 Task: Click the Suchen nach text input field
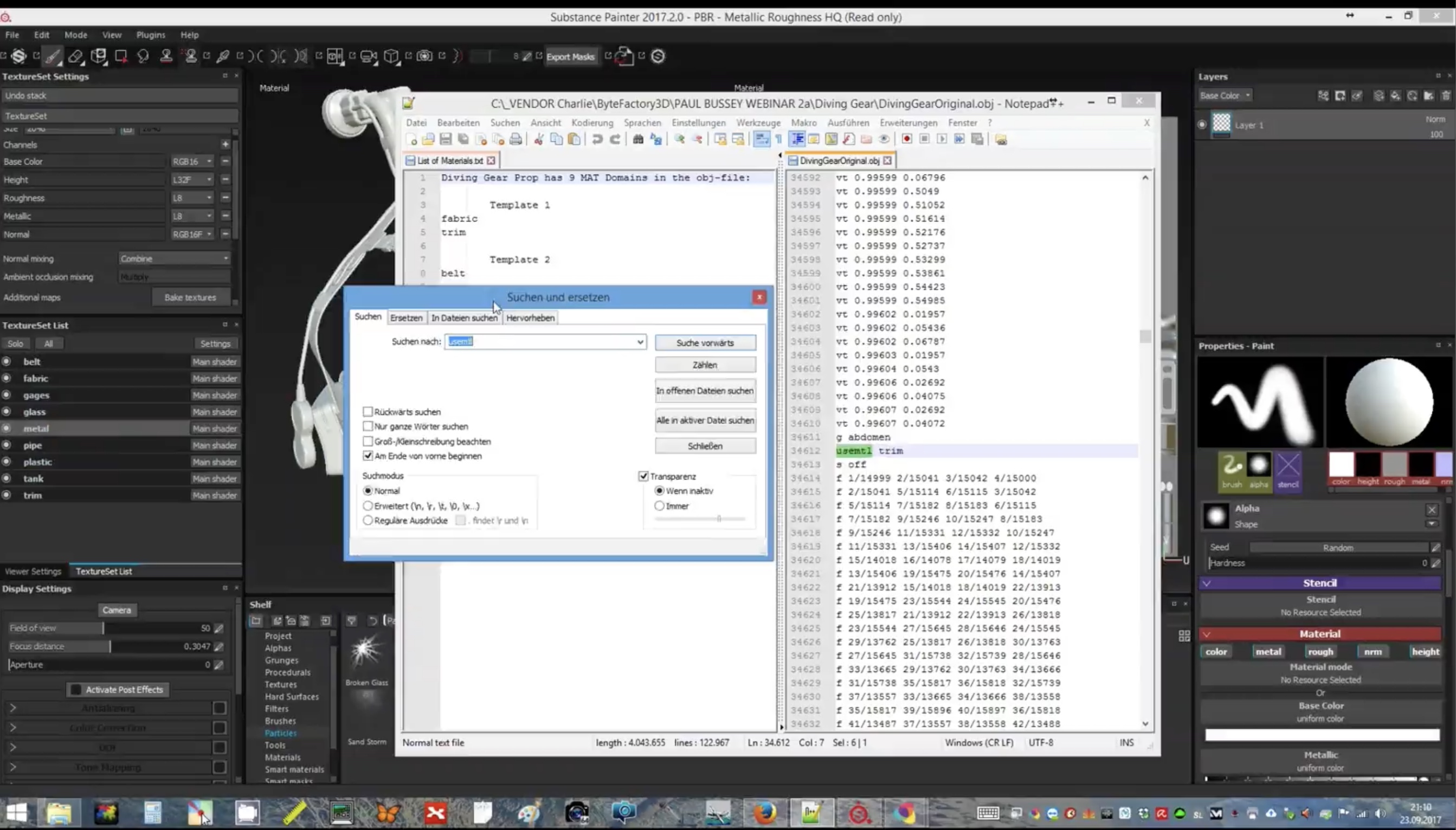click(x=539, y=341)
